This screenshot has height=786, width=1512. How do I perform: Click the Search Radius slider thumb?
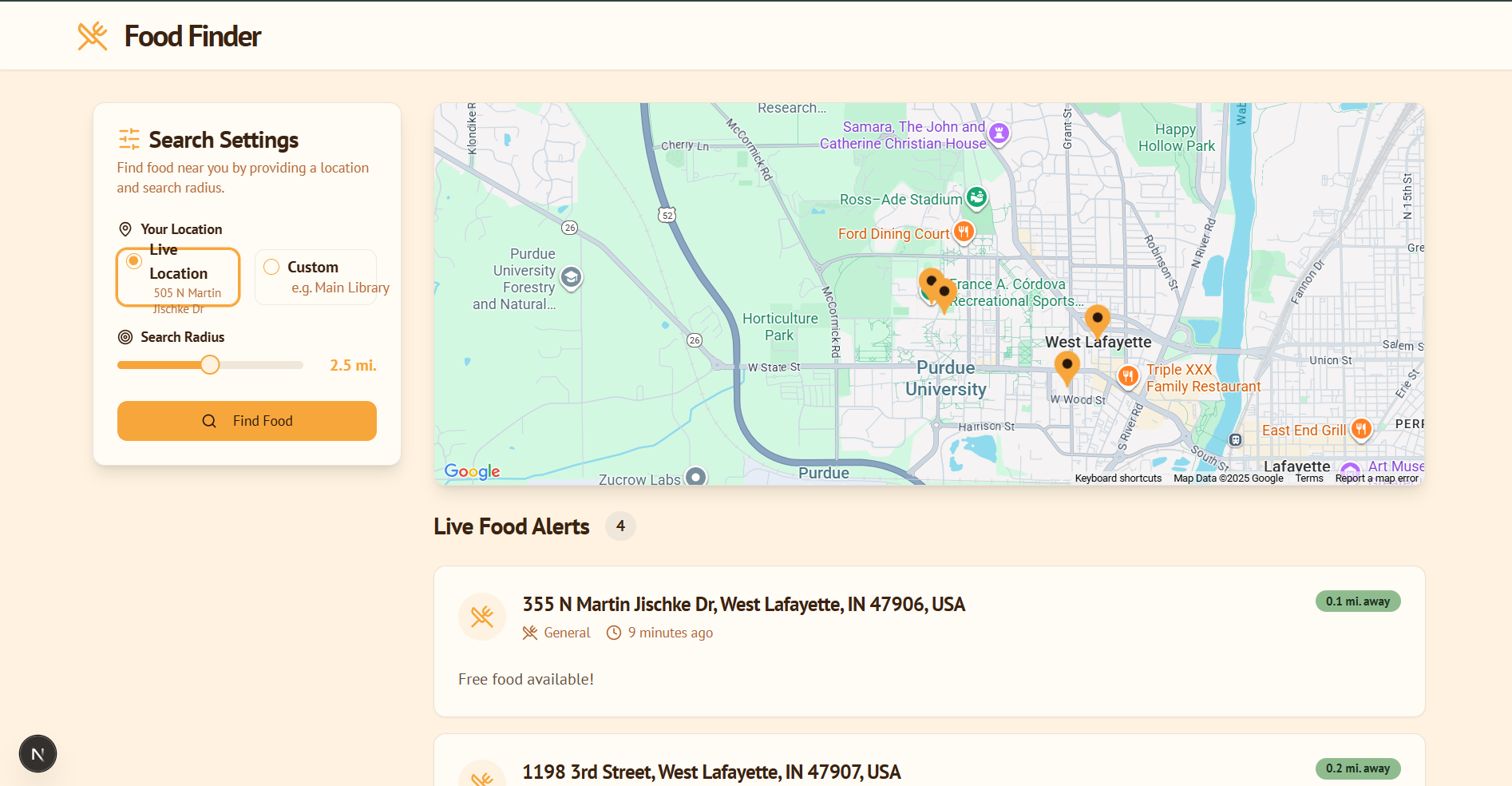point(210,365)
